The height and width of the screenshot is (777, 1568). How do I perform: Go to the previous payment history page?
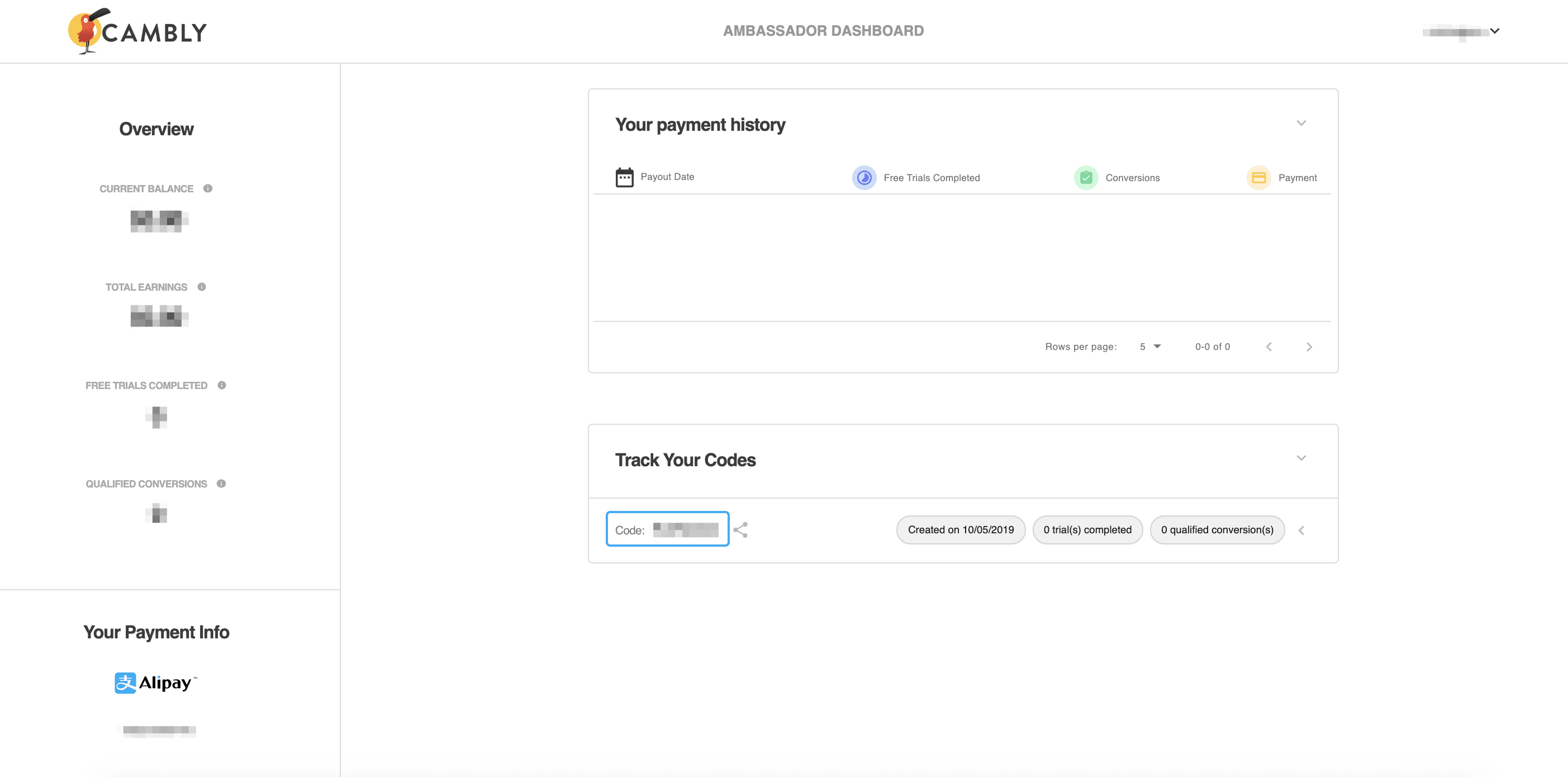pyautogui.click(x=1268, y=347)
